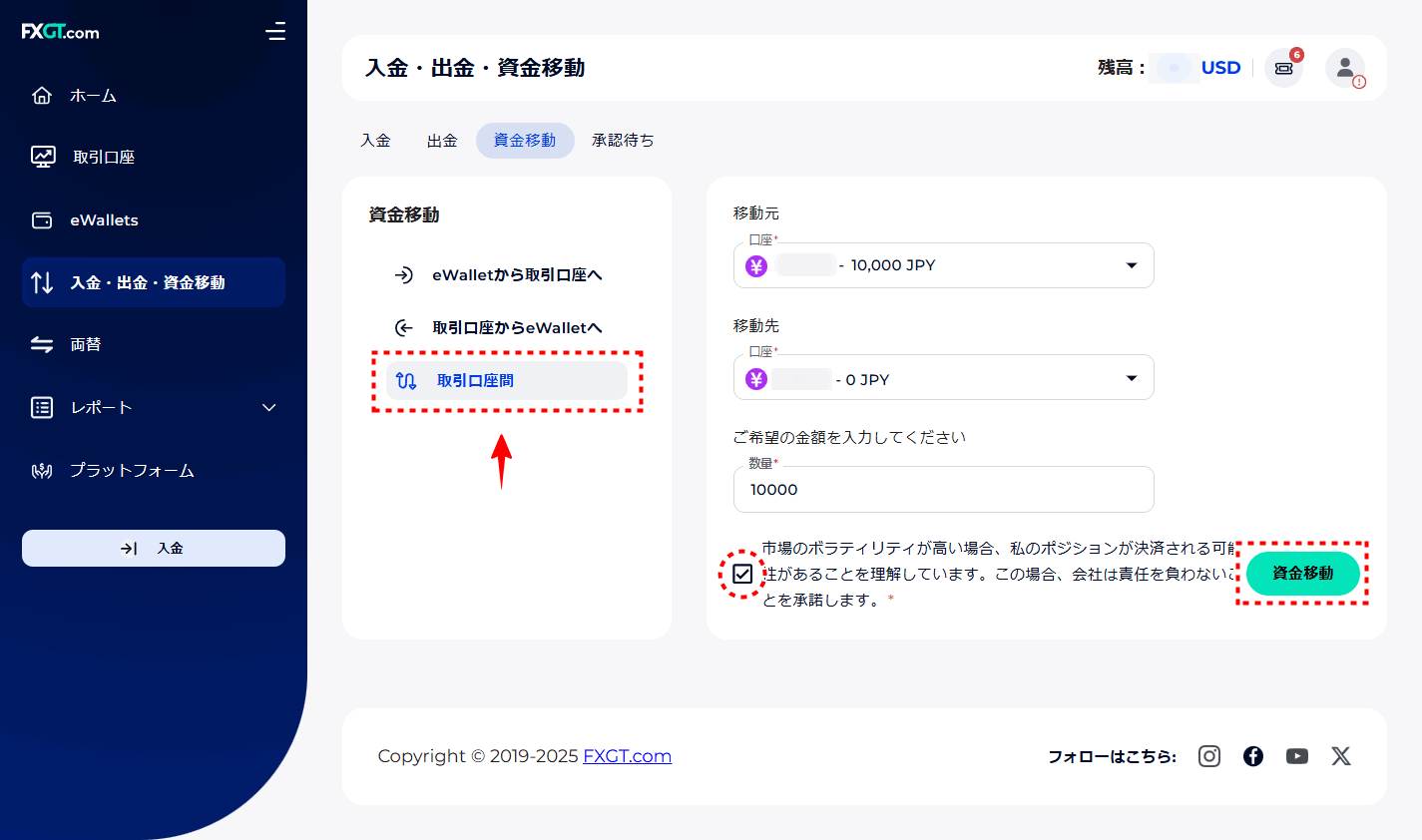
Task: Click the between-accounts transfer icon
Action: coord(406,380)
